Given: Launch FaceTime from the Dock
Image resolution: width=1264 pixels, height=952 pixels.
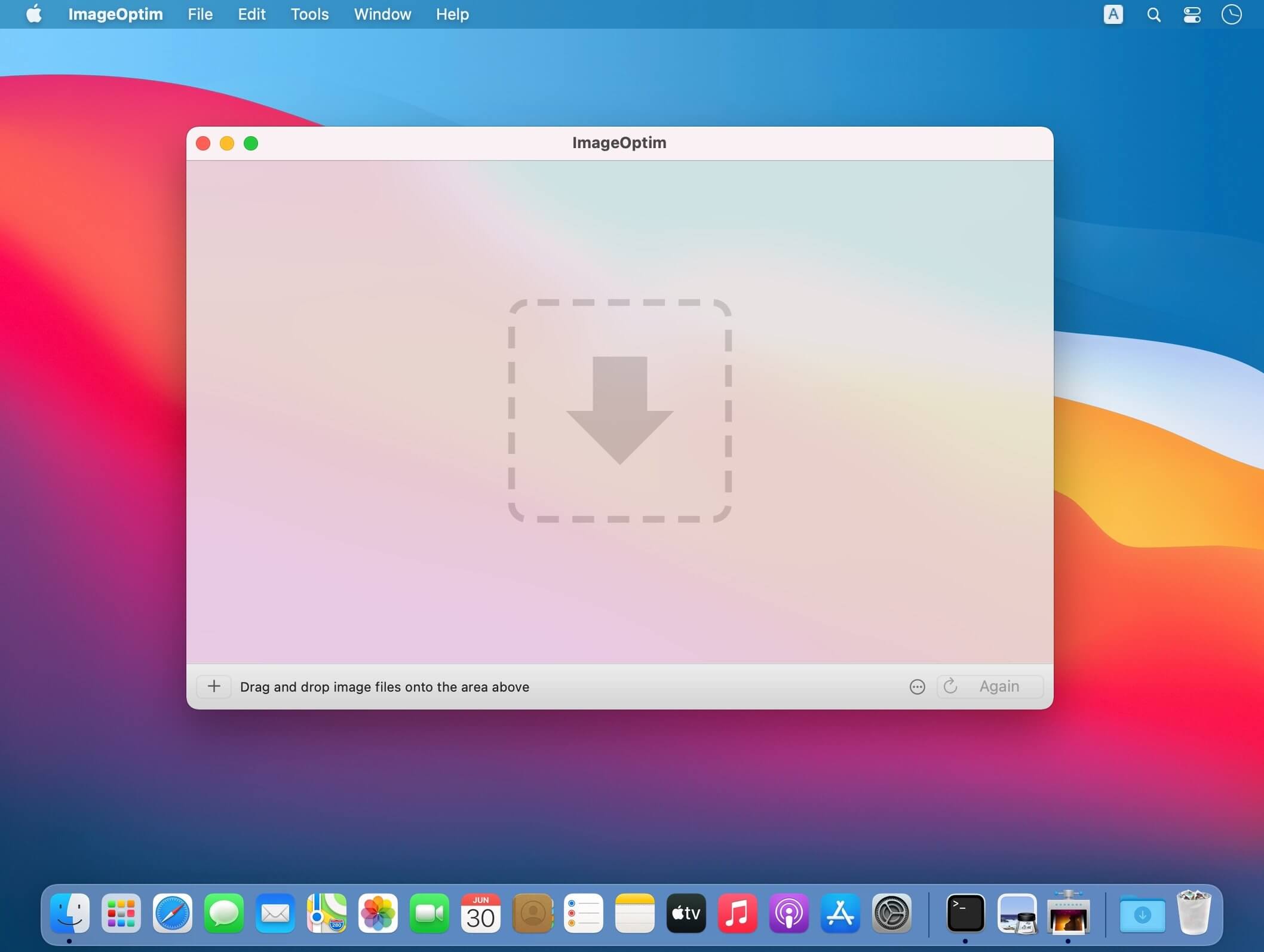Looking at the screenshot, I should (x=429, y=913).
